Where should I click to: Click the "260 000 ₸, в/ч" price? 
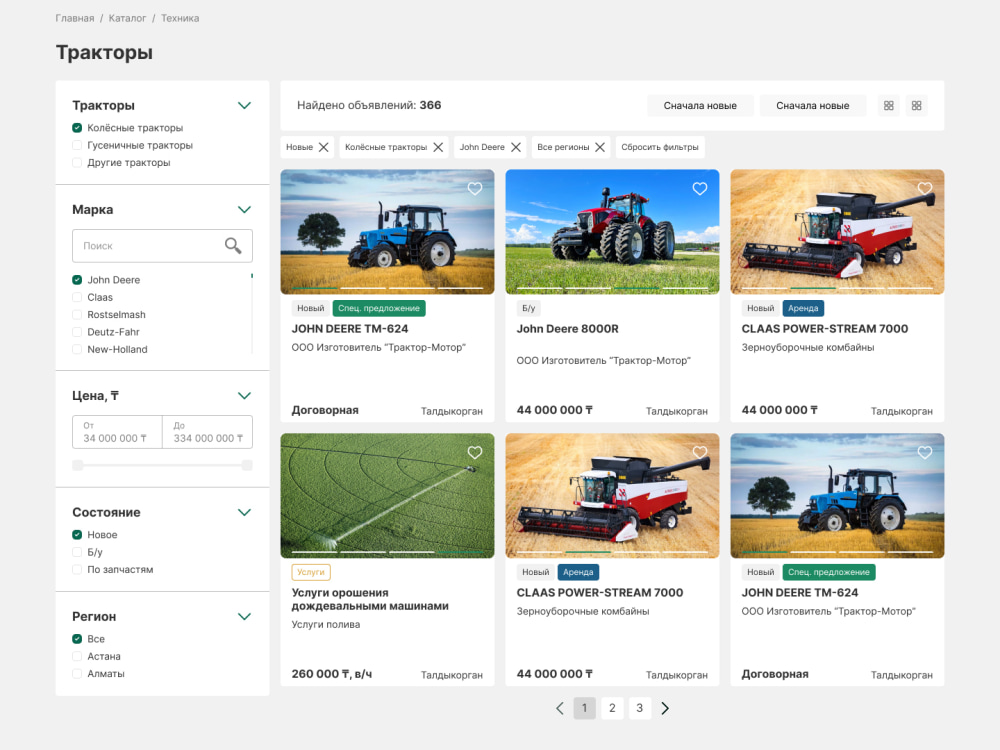coord(332,674)
